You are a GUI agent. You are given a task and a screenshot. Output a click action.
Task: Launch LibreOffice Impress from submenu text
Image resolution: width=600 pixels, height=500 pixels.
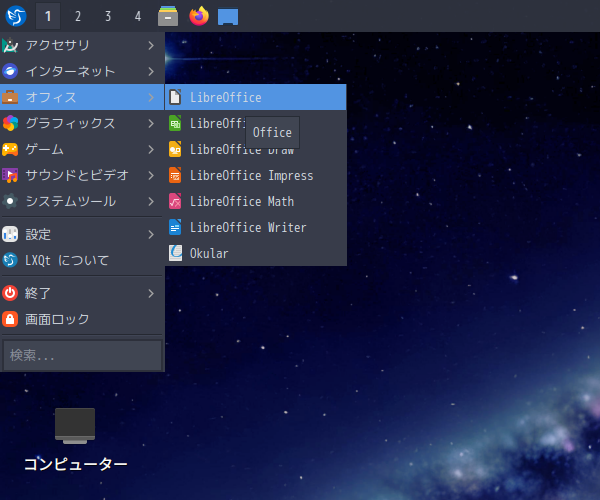click(251, 175)
